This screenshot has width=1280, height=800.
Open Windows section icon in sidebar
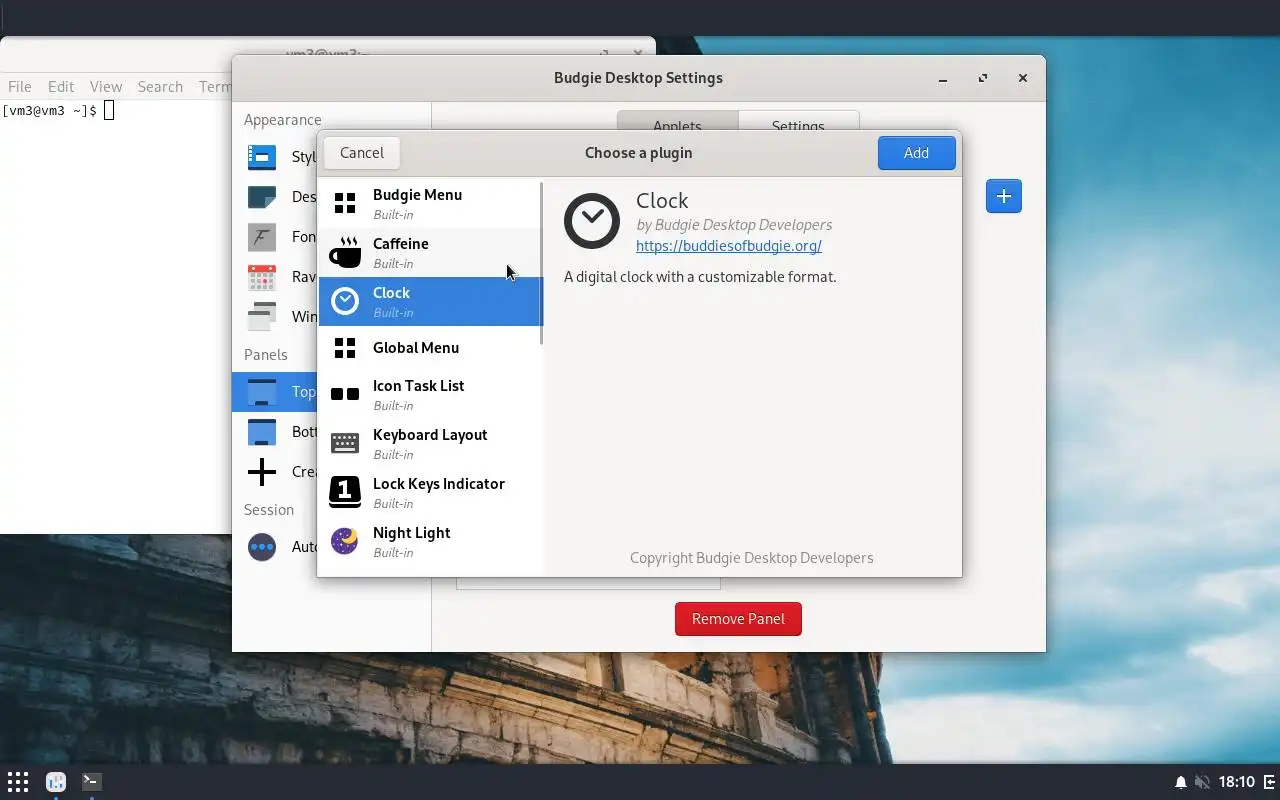(x=262, y=317)
